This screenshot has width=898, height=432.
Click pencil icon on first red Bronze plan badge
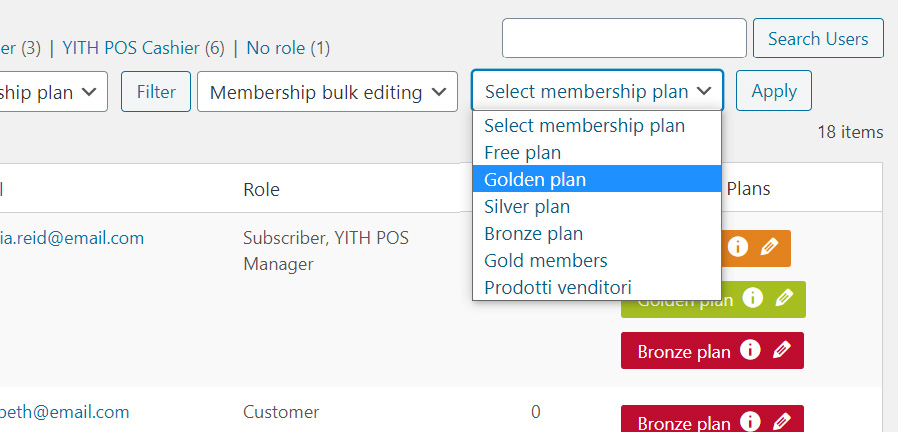pyautogui.click(x=782, y=349)
